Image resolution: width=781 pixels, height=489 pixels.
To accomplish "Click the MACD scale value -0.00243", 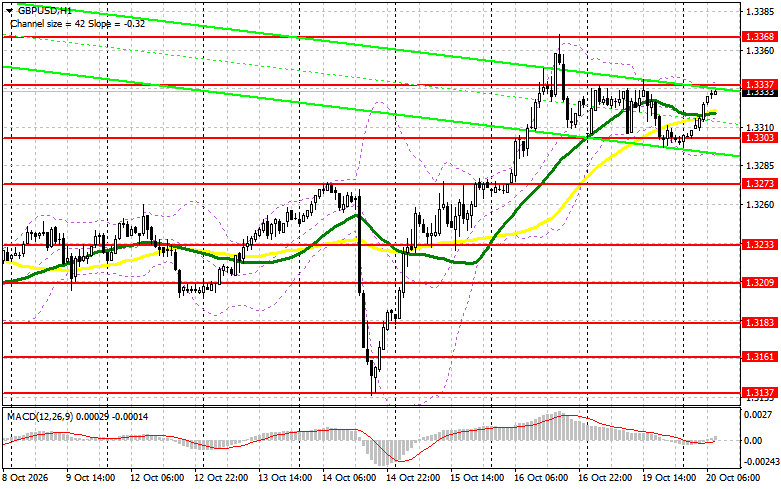I will click(761, 462).
